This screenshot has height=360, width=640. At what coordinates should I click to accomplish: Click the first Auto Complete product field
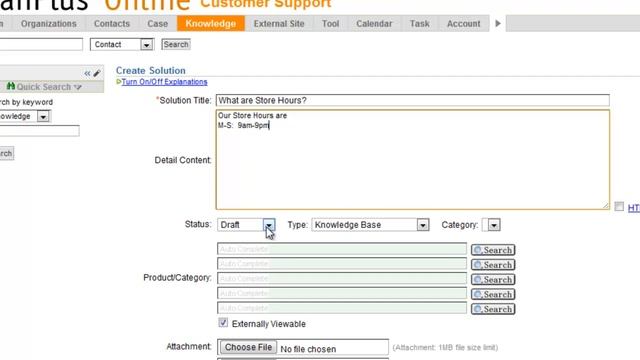click(342, 249)
